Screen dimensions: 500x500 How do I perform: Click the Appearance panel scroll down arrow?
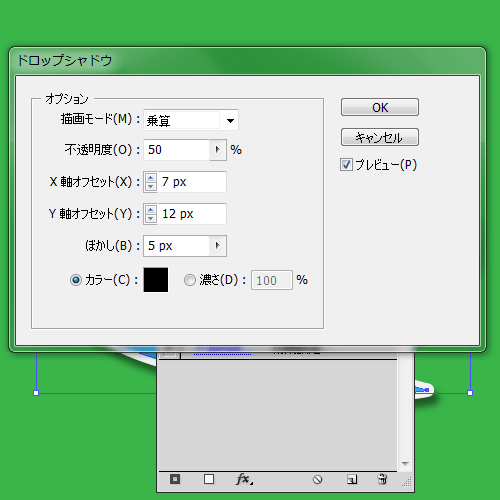[405, 464]
